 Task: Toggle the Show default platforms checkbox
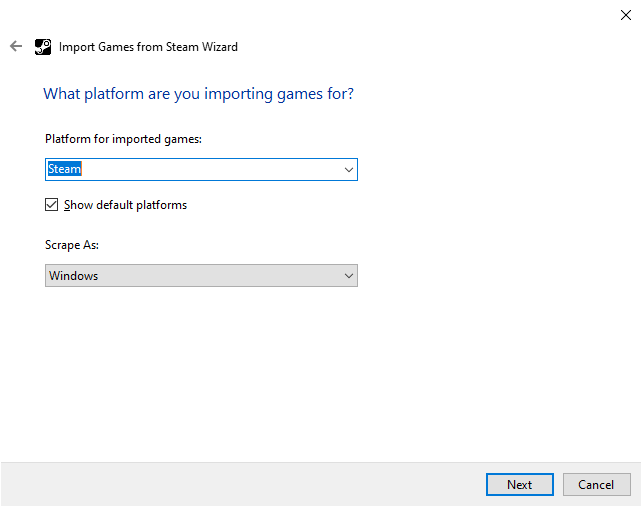[x=51, y=204]
